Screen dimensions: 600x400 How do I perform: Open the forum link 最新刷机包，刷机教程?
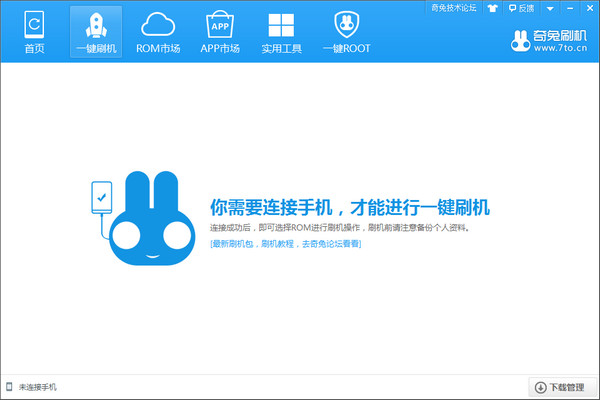coord(285,244)
